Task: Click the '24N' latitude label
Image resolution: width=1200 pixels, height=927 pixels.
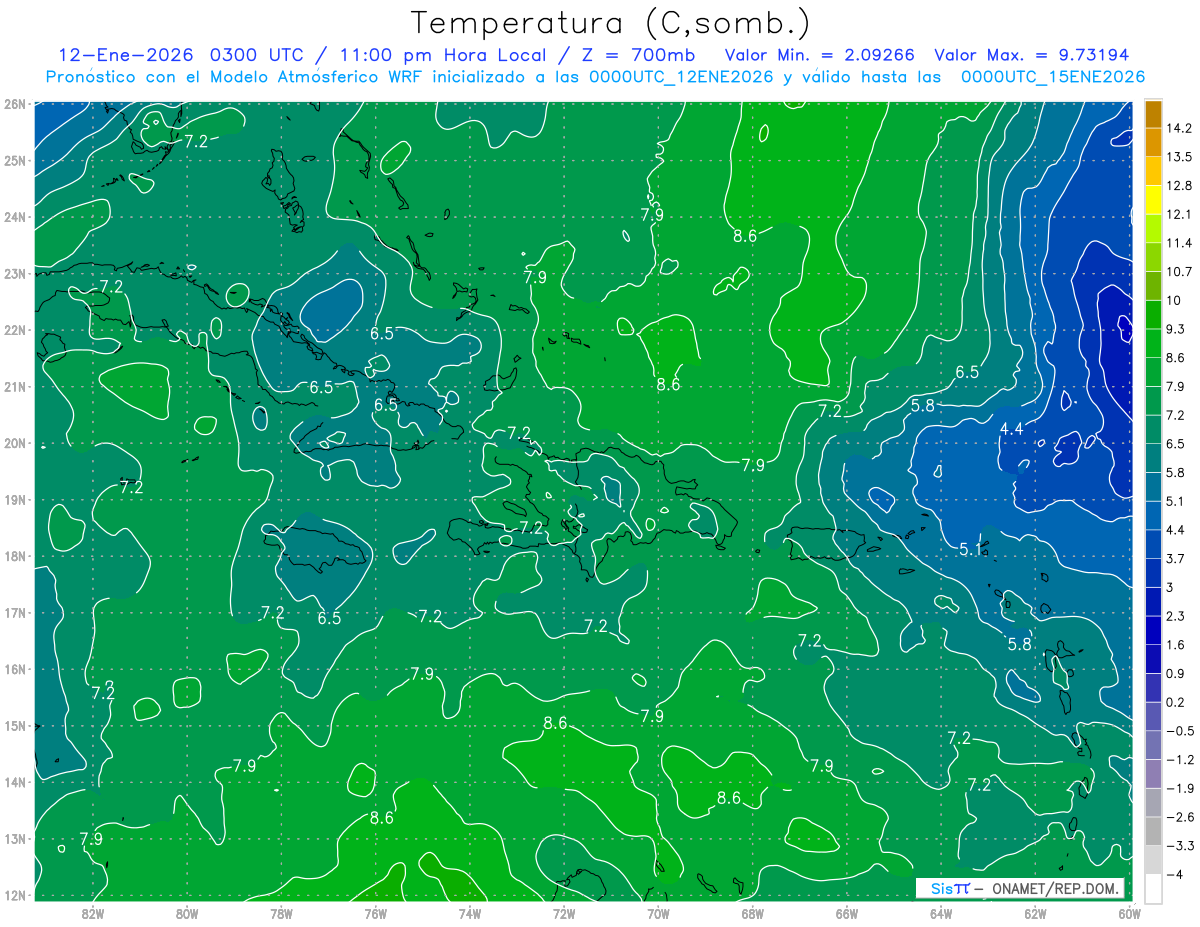Action: click(14, 217)
